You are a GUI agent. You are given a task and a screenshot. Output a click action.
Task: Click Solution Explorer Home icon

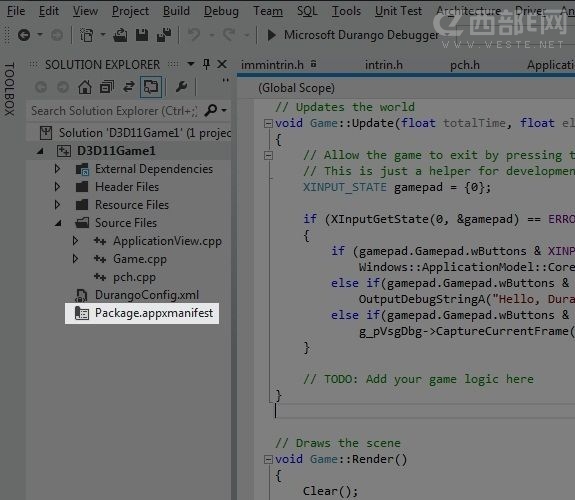coord(85,87)
